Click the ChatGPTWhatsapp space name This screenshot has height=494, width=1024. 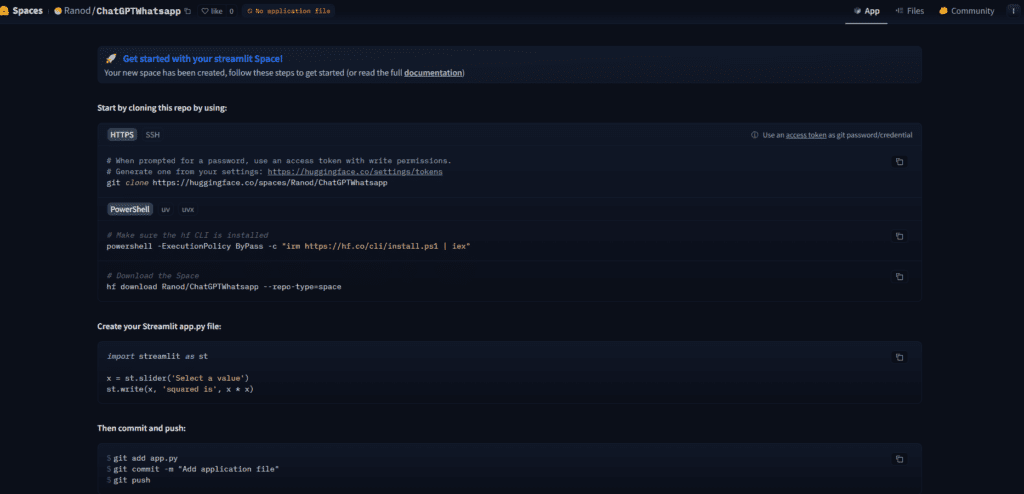coord(138,11)
